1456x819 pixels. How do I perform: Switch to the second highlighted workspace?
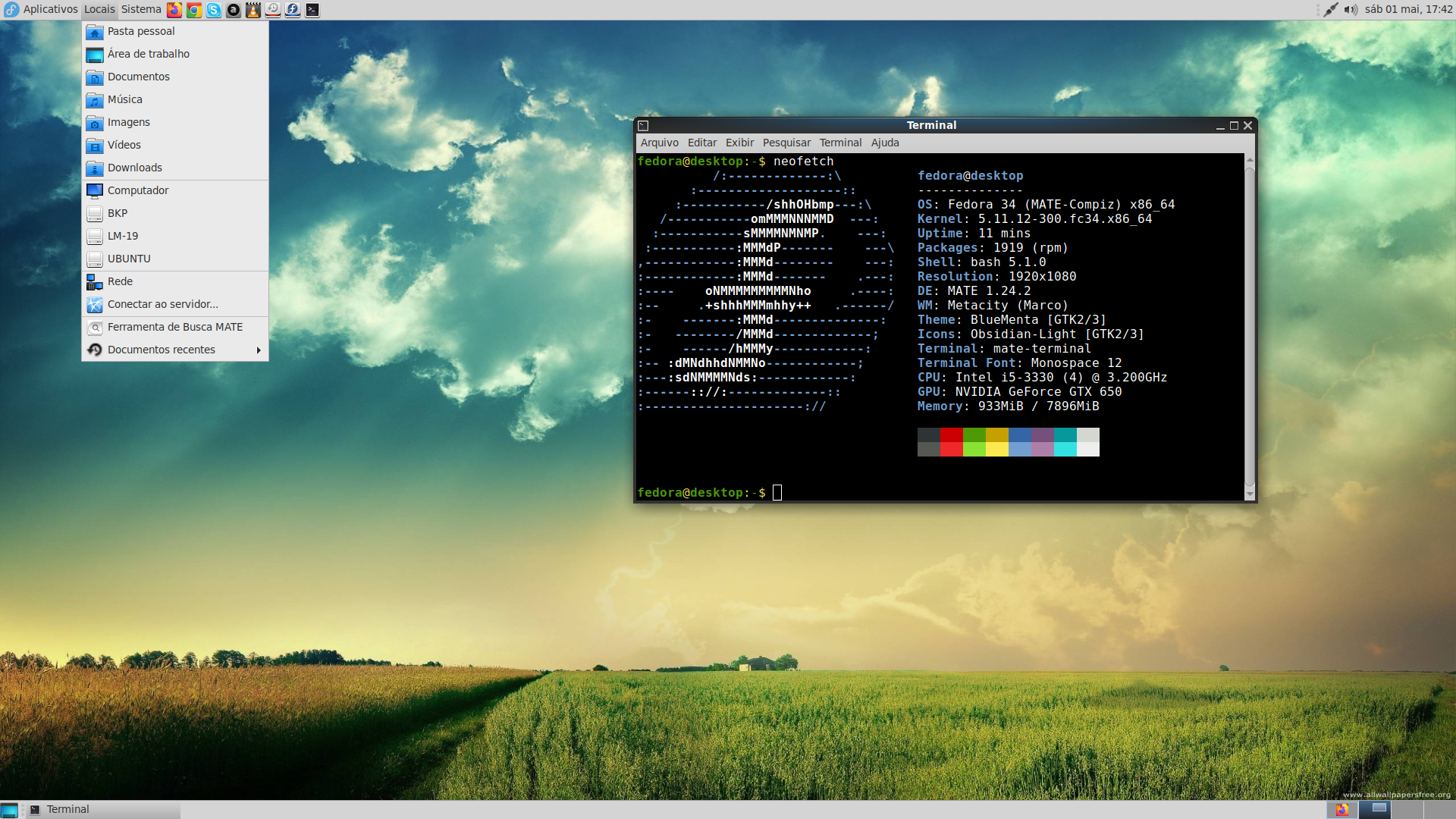[1374, 810]
